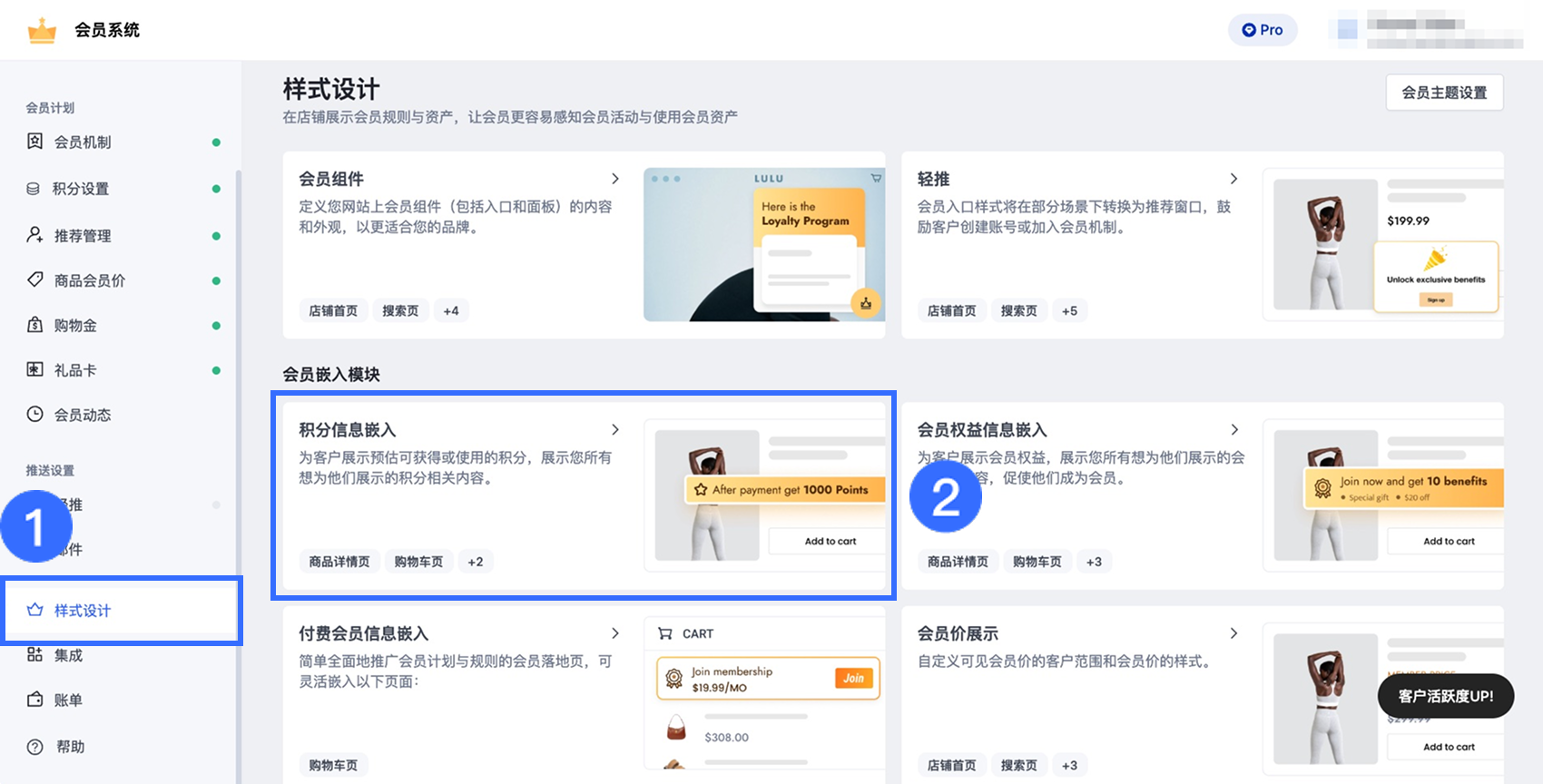This screenshot has width=1543, height=784.
Task: Open 会员动态 via its clock icon
Action: (x=34, y=414)
